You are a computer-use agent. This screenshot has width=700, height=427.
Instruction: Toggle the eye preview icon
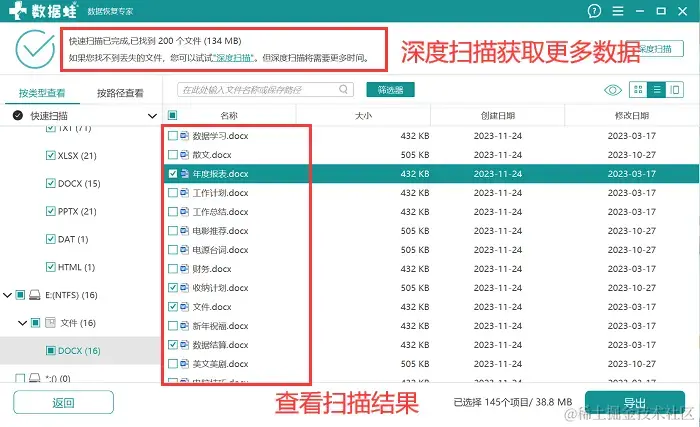click(x=612, y=90)
